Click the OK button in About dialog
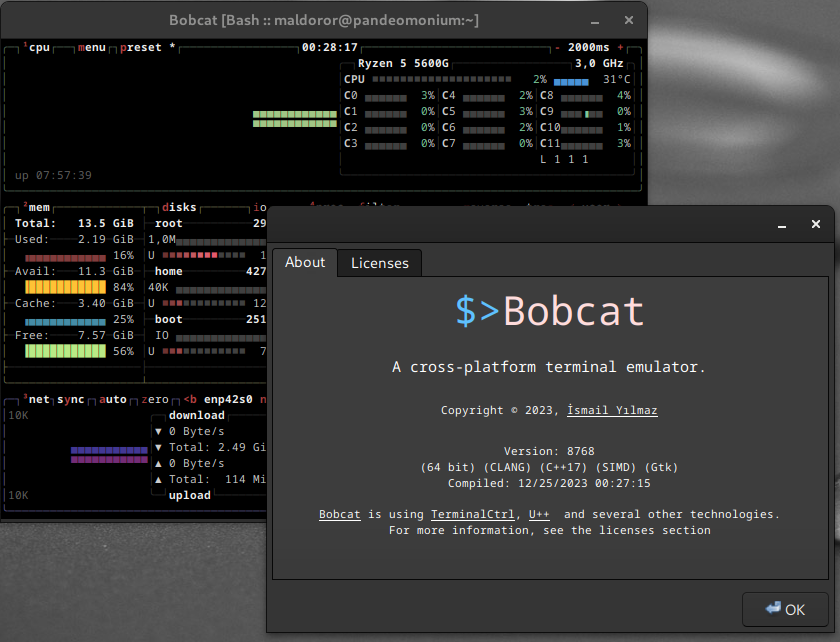This screenshot has height=642, width=840. [785, 609]
